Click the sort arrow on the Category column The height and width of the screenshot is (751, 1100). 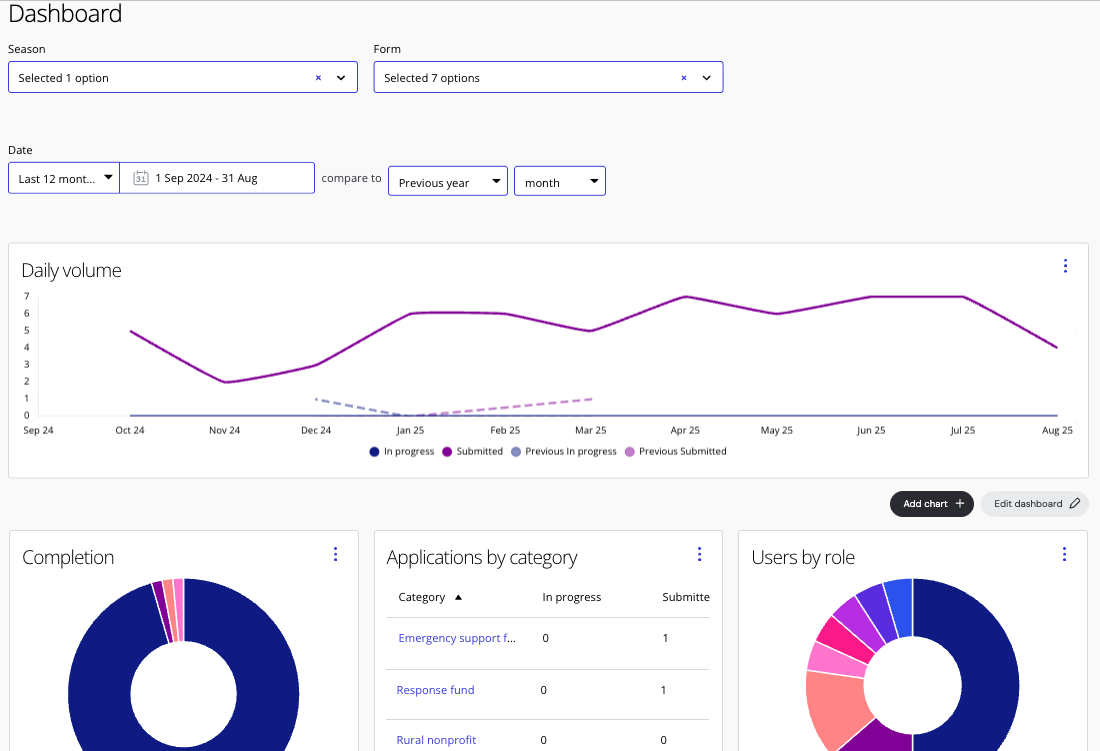click(x=456, y=596)
